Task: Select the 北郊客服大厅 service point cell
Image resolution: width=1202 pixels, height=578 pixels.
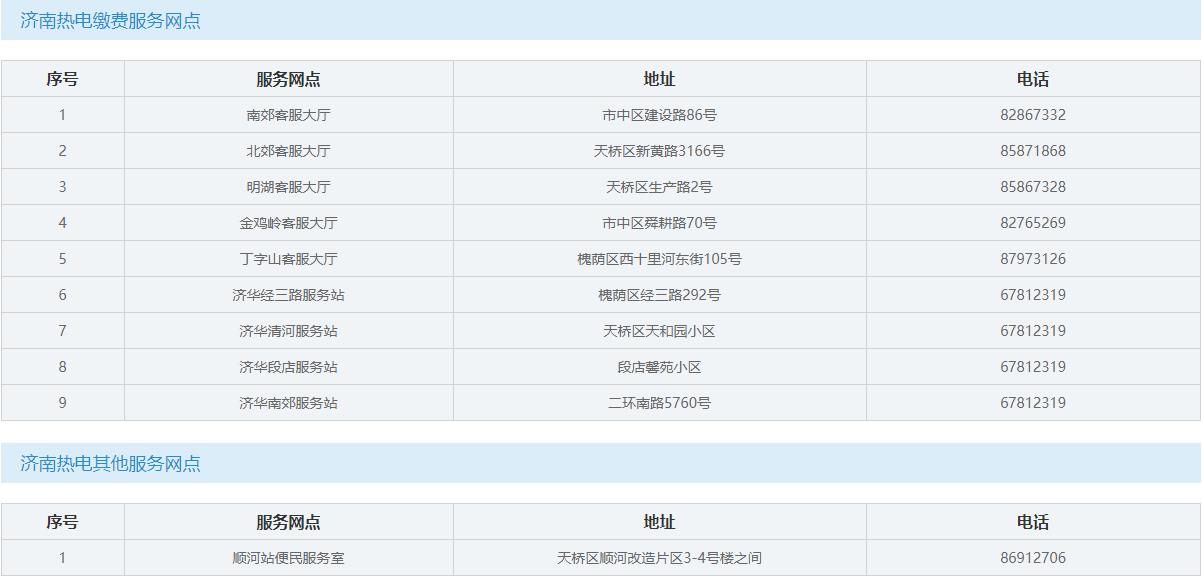Action: tap(288, 151)
